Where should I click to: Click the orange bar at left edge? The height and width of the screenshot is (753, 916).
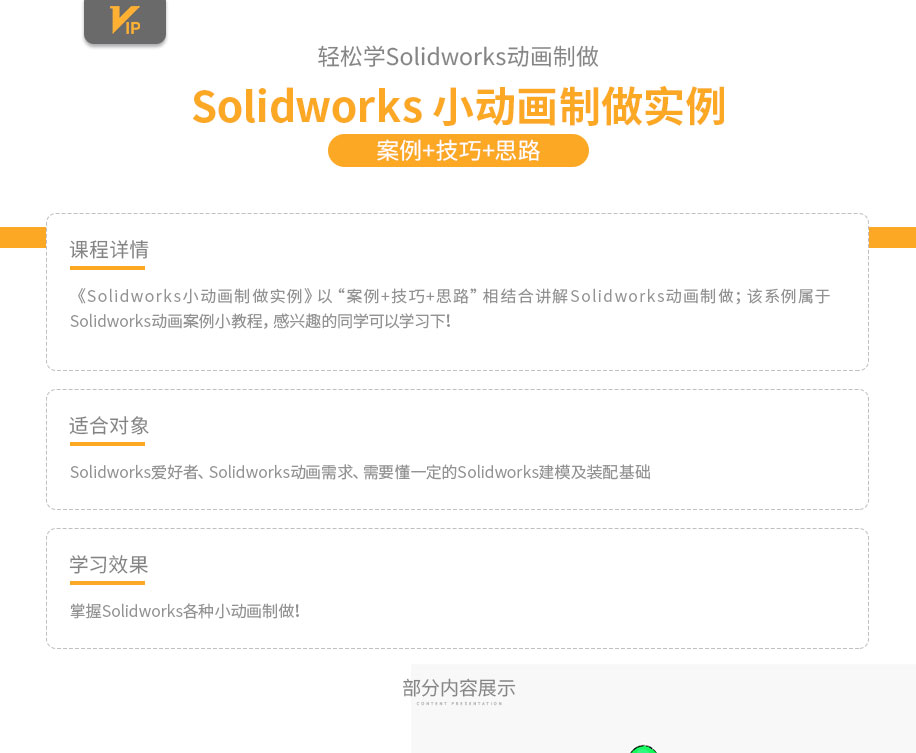tap(23, 237)
